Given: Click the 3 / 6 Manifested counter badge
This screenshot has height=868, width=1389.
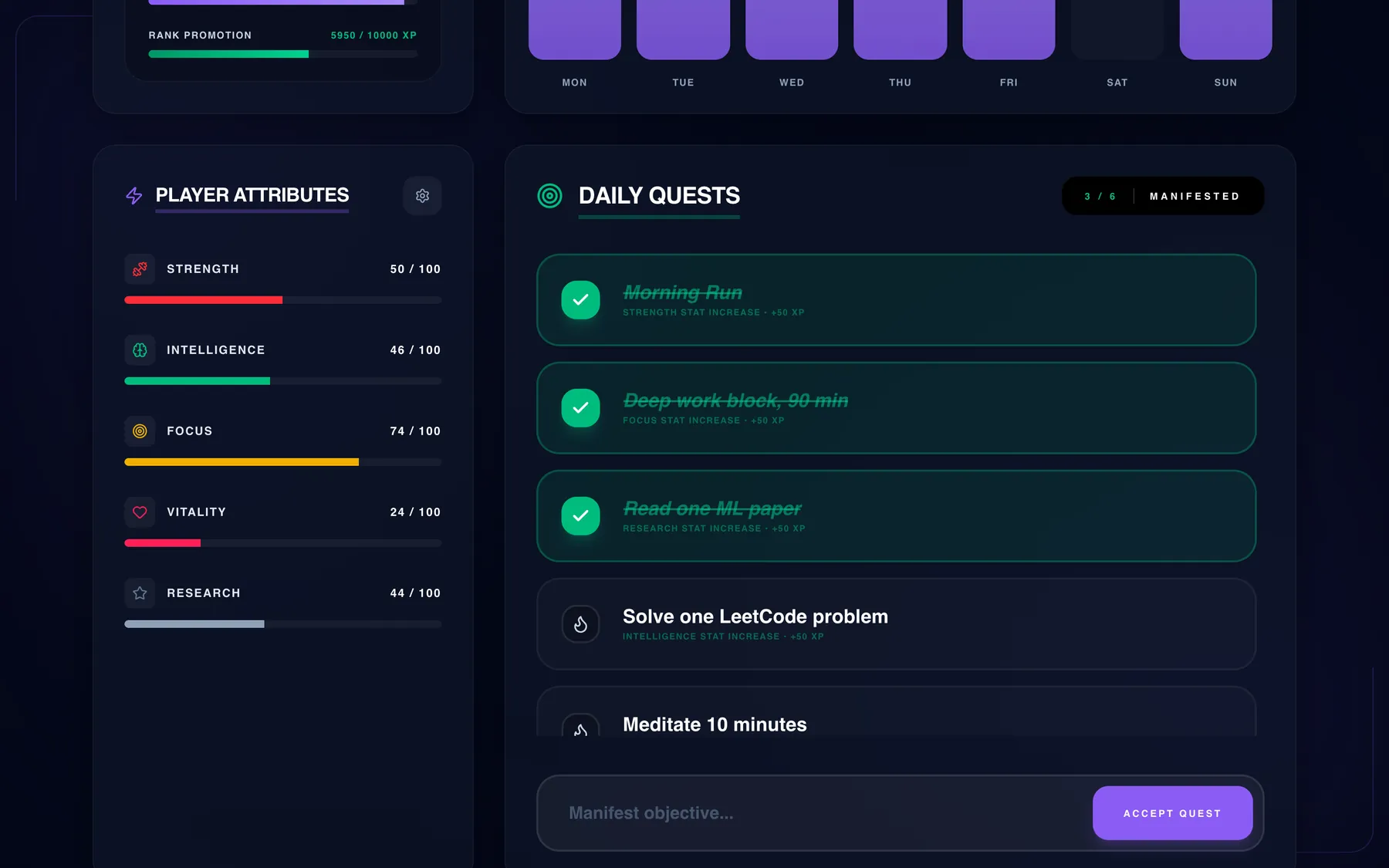Looking at the screenshot, I should click(1163, 196).
